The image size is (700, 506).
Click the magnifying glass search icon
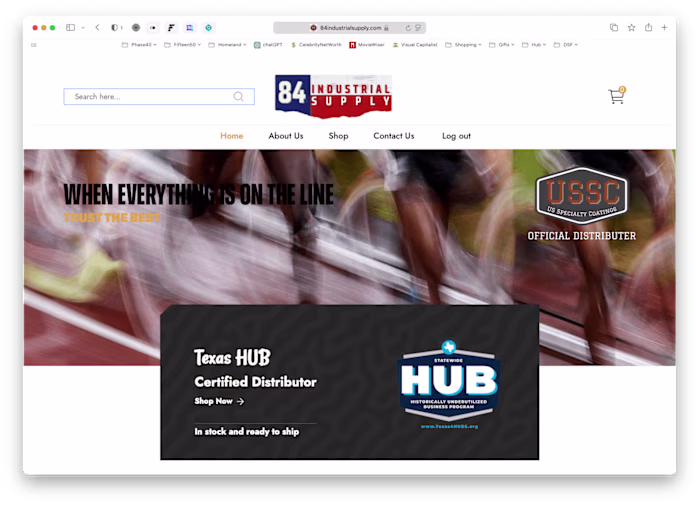click(238, 96)
